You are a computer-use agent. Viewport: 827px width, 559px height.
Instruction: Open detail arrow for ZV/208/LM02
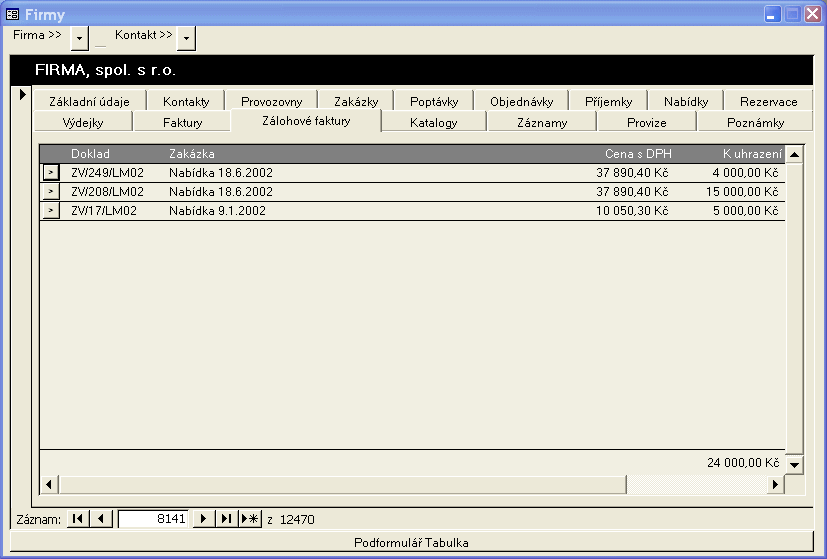51,192
